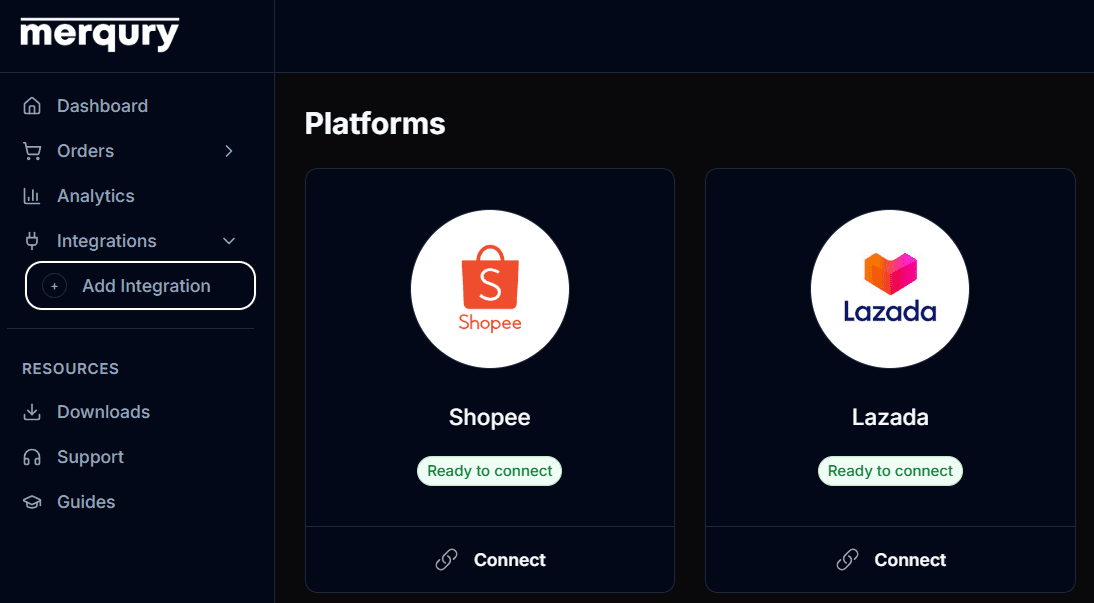
Task: Connect the Lazada platform
Action: coord(890,560)
